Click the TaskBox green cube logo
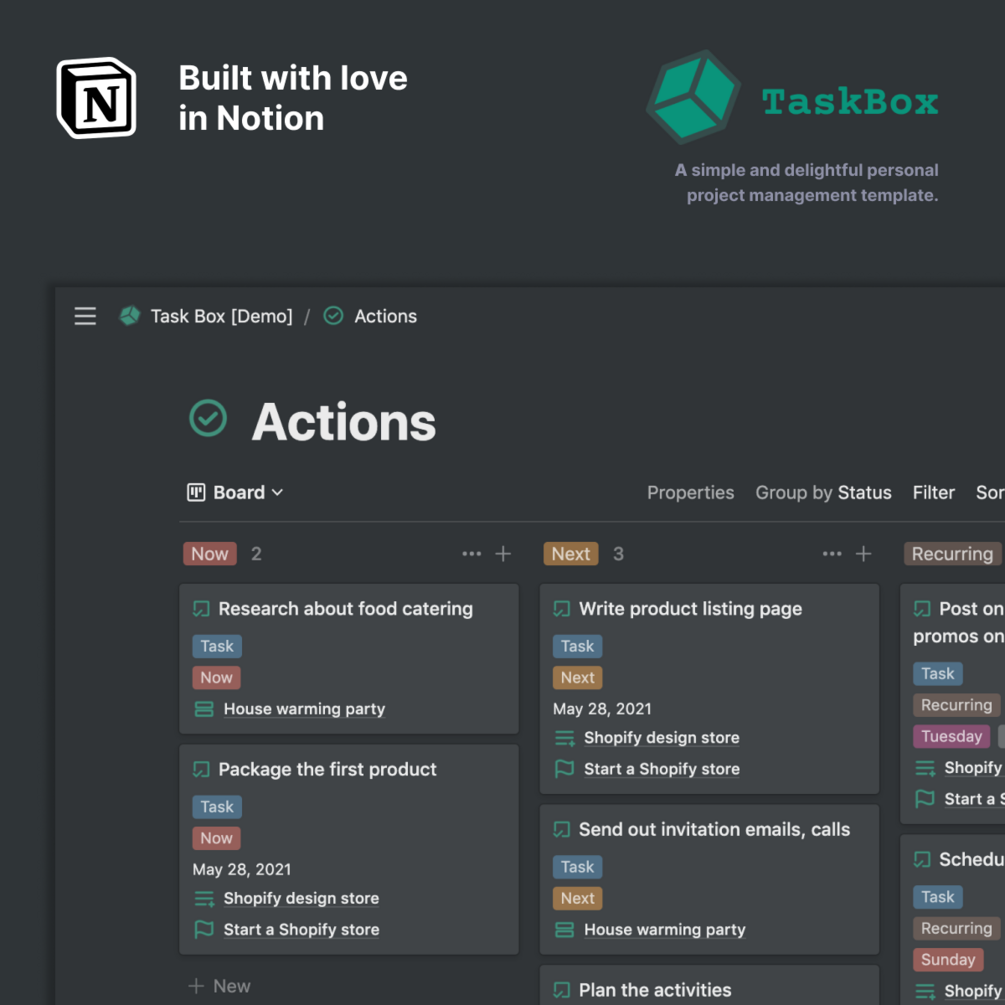The image size is (1005, 1005). pyautogui.click(x=694, y=97)
